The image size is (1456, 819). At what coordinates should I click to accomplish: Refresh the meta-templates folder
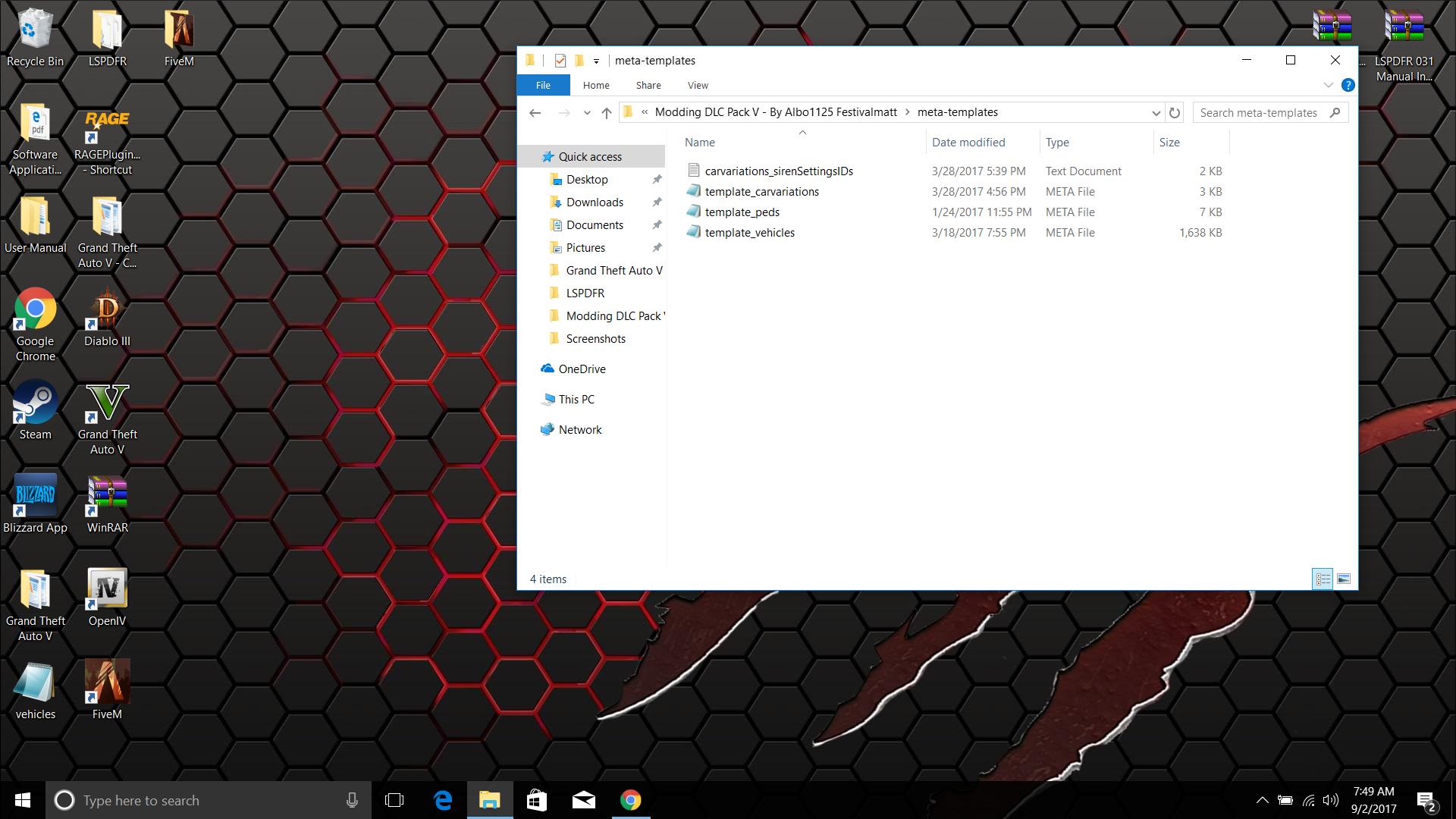tap(1175, 113)
